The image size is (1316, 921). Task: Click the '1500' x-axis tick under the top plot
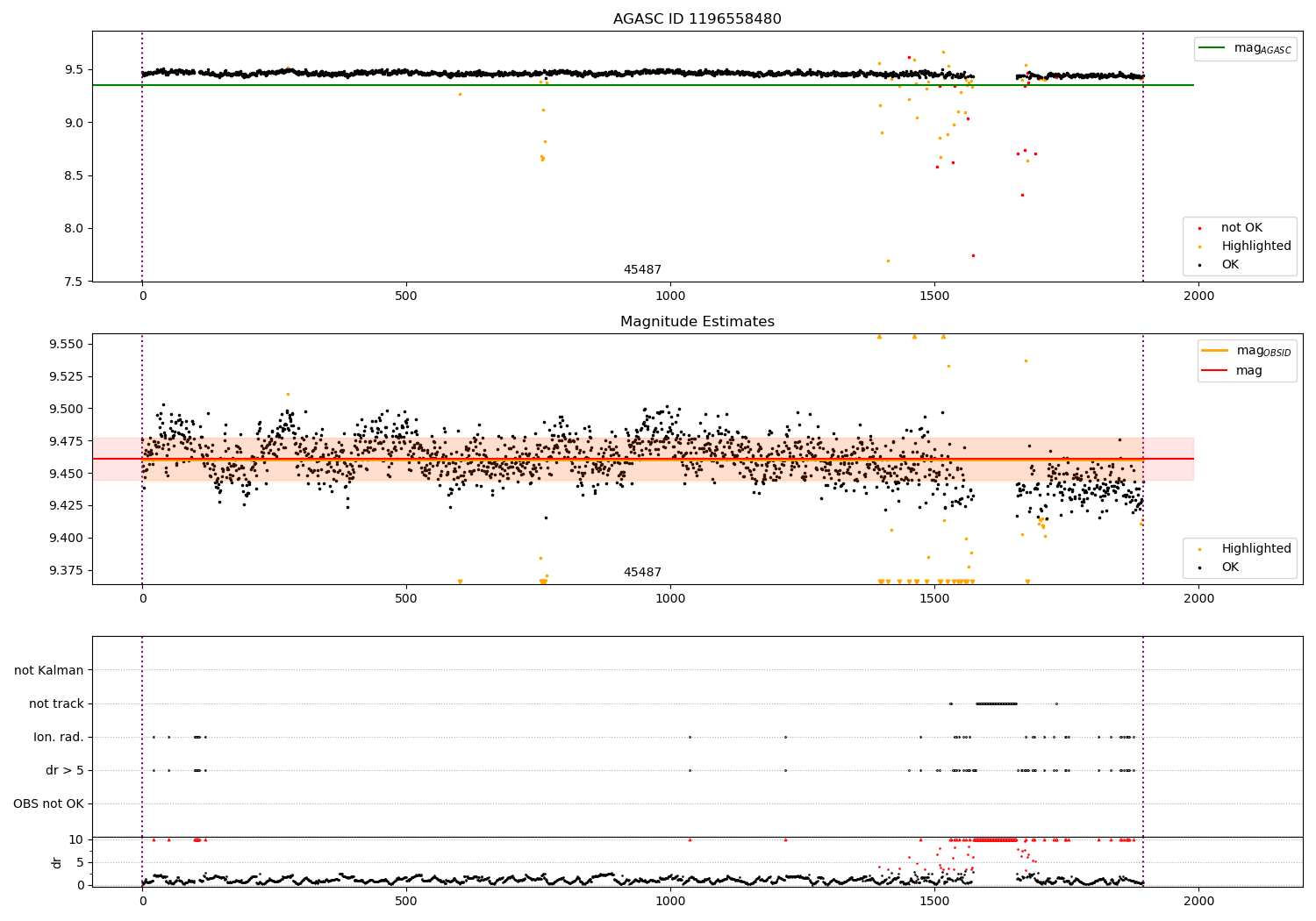(x=934, y=296)
